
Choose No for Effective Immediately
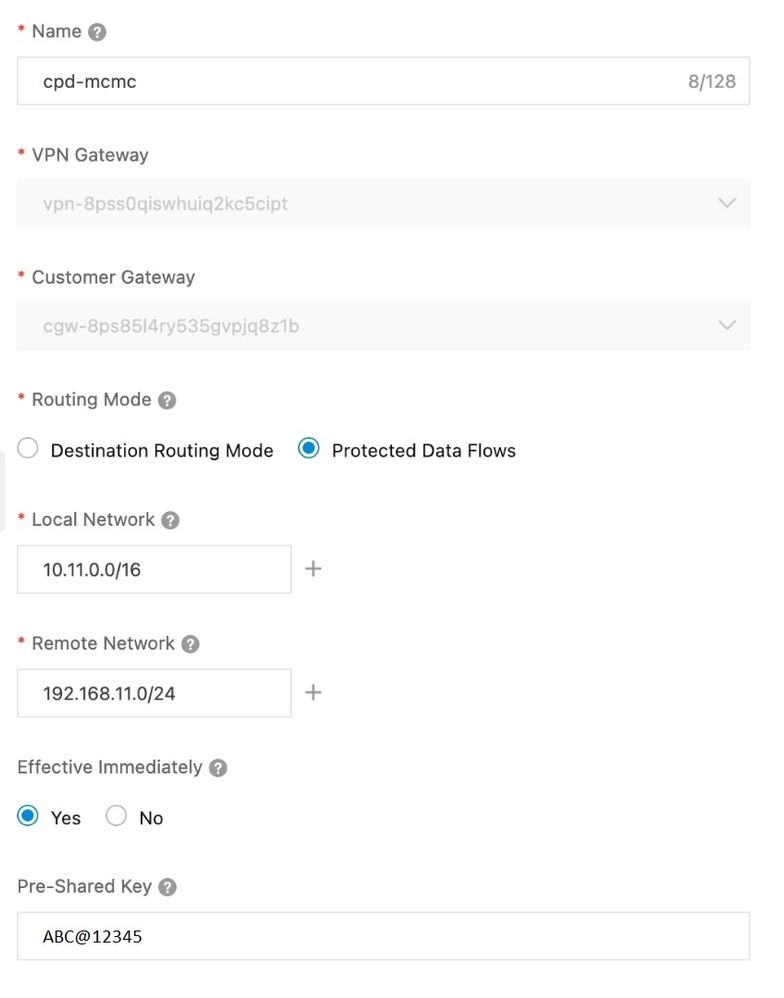coord(116,816)
